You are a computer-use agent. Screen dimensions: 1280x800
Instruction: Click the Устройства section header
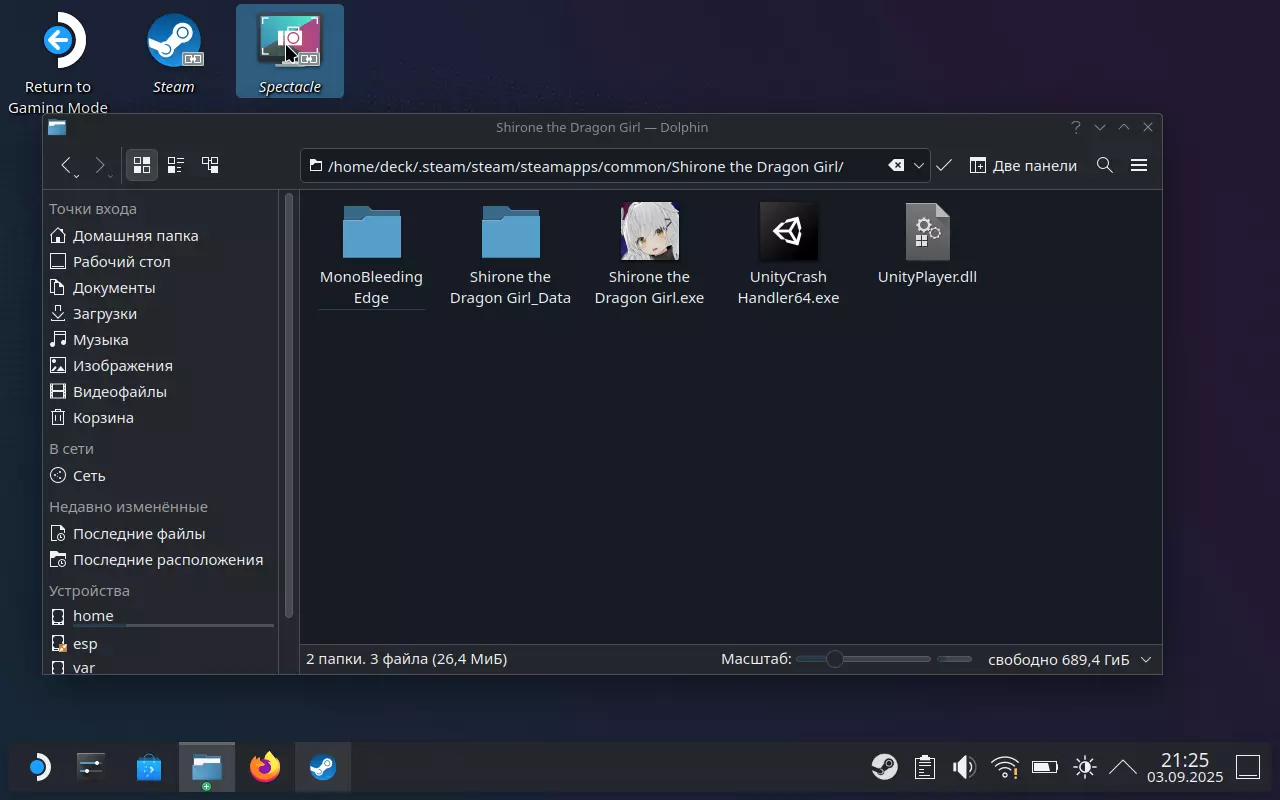(89, 591)
